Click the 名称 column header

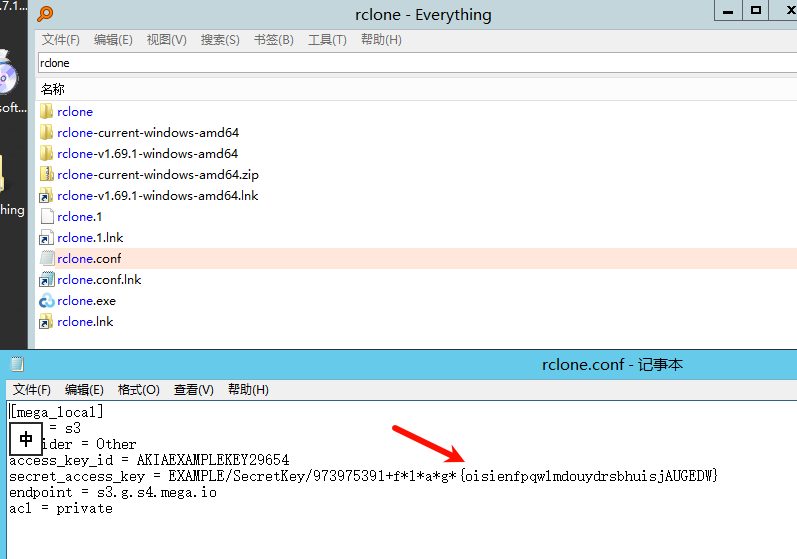tap(53, 89)
